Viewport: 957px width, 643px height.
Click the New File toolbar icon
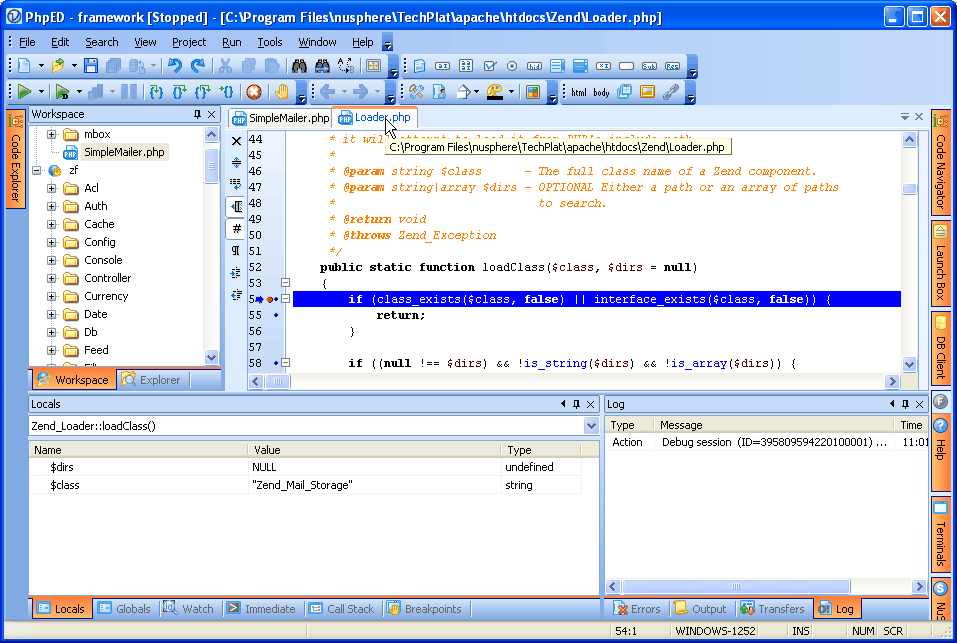coord(24,66)
